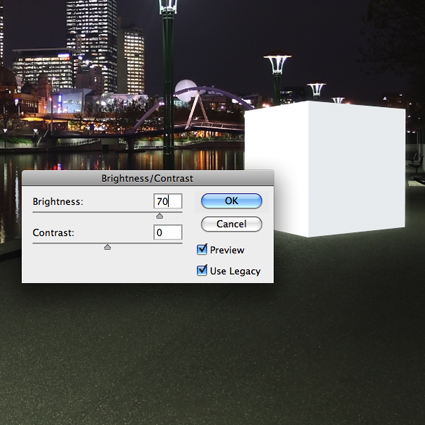Click the left end of the Brightness slider track
This screenshot has height=425, width=425.
coord(34,212)
